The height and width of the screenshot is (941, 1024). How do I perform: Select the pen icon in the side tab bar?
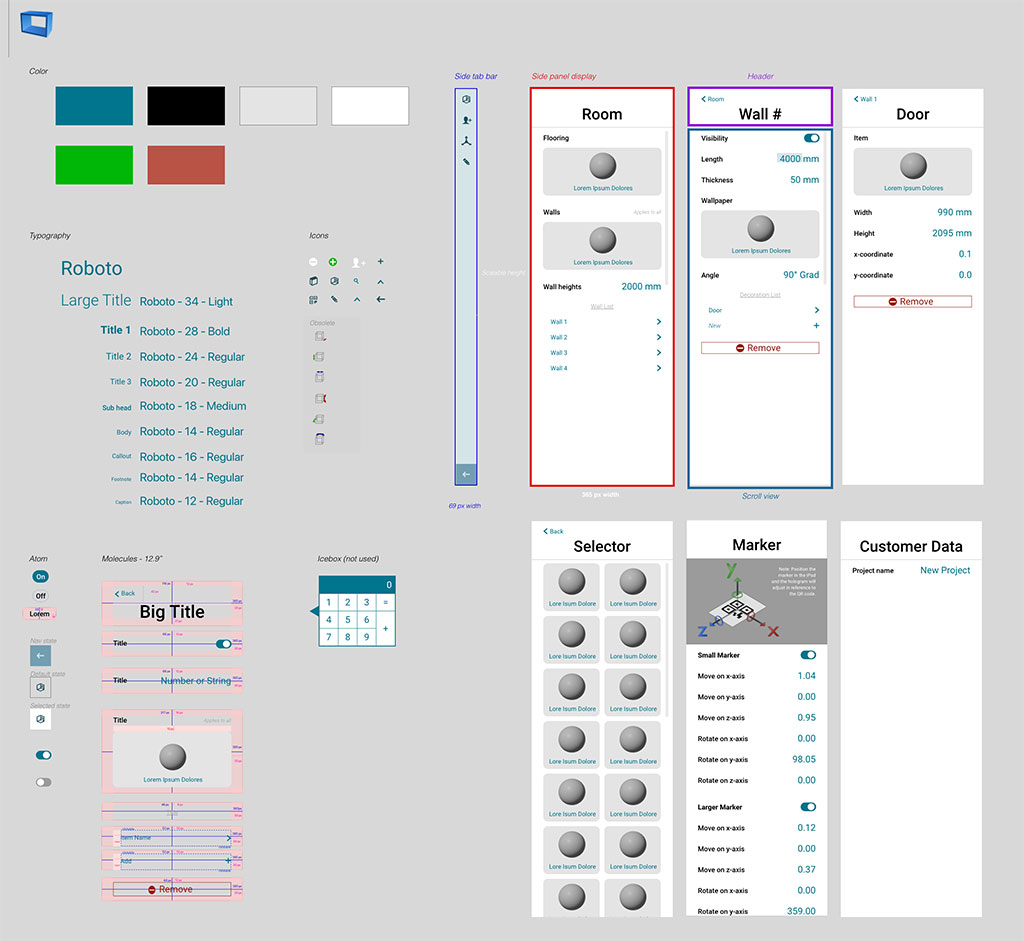click(x=466, y=161)
